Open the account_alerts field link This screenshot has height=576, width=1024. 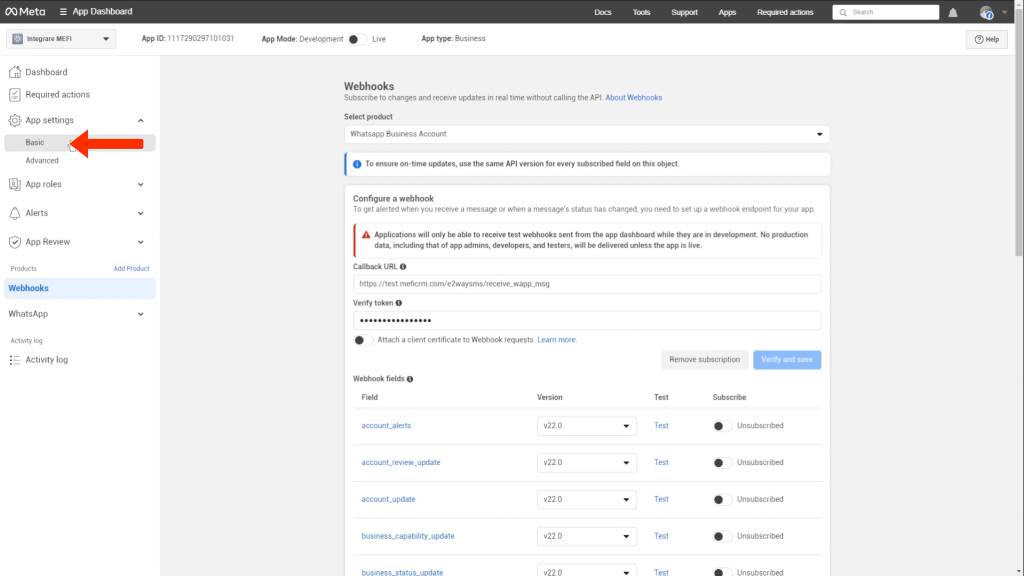click(386, 426)
